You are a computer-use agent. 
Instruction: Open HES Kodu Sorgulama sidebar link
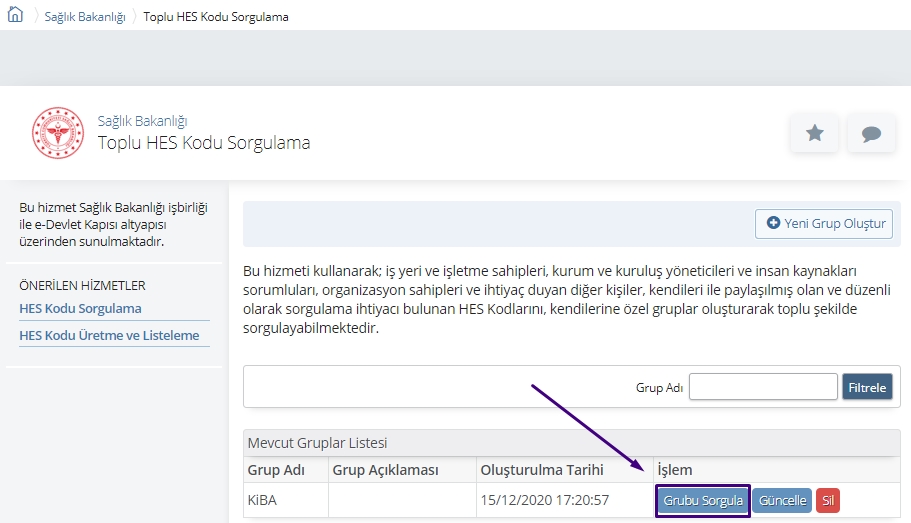coord(80,308)
